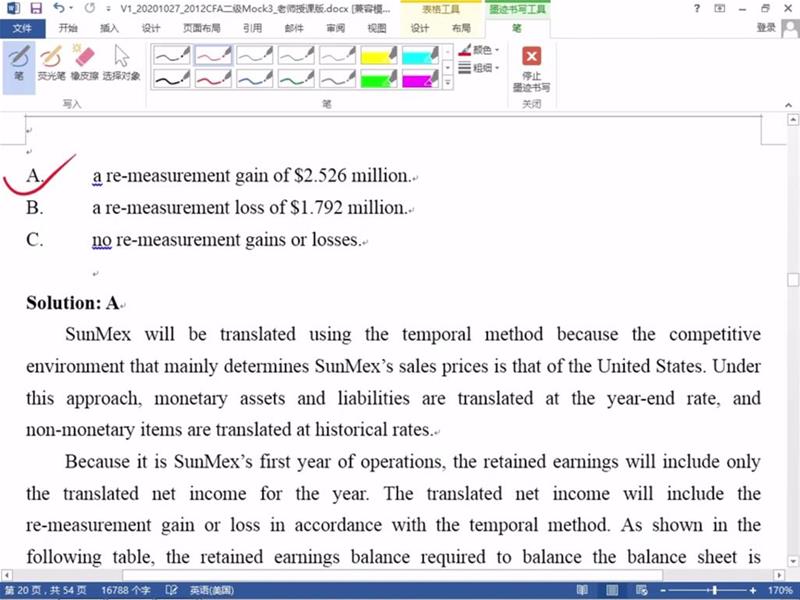Redo the last action
Screen dimensions: 800x600
click(x=90, y=8)
